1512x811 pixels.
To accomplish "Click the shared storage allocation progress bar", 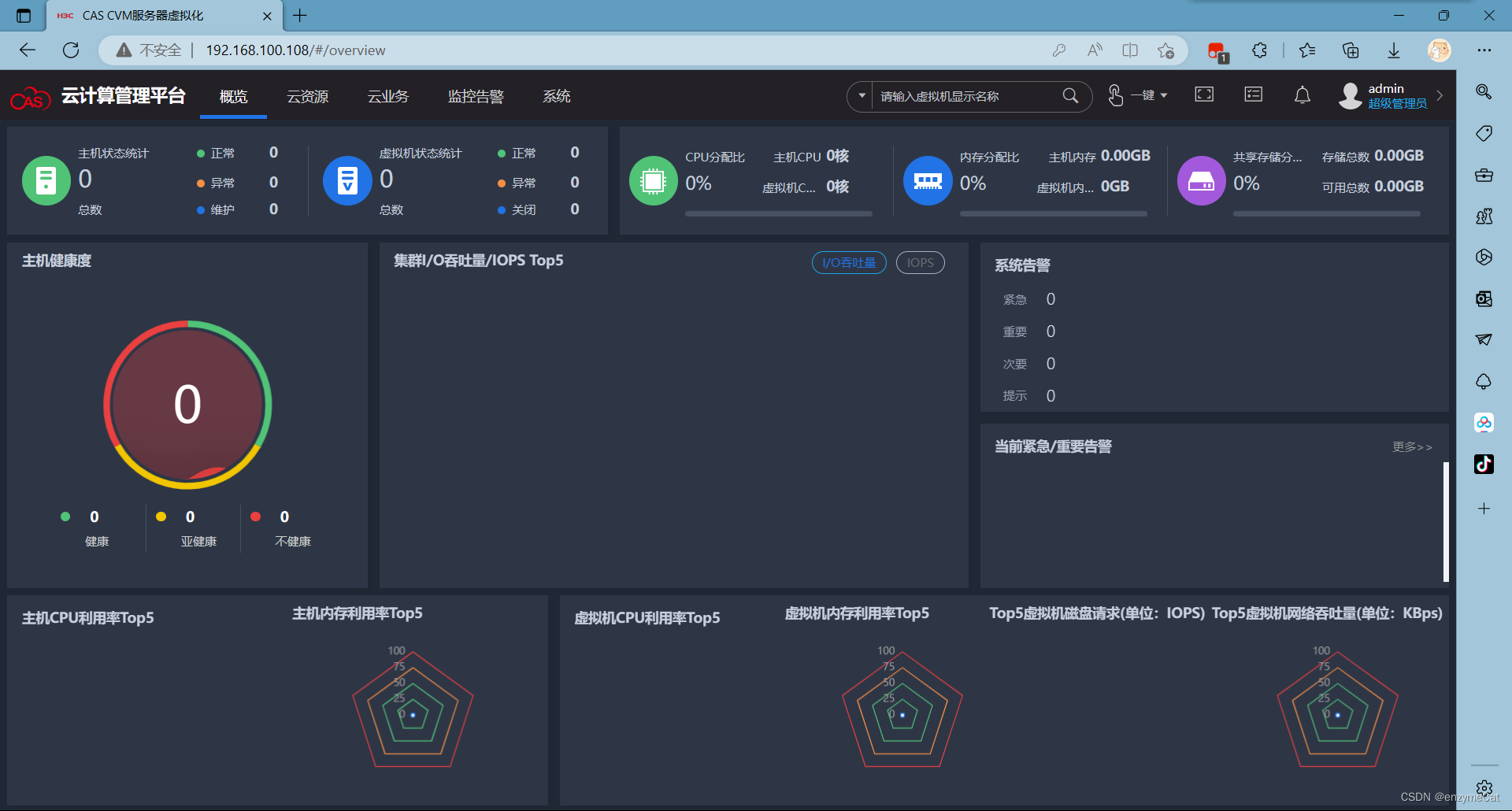I will click(x=1326, y=213).
